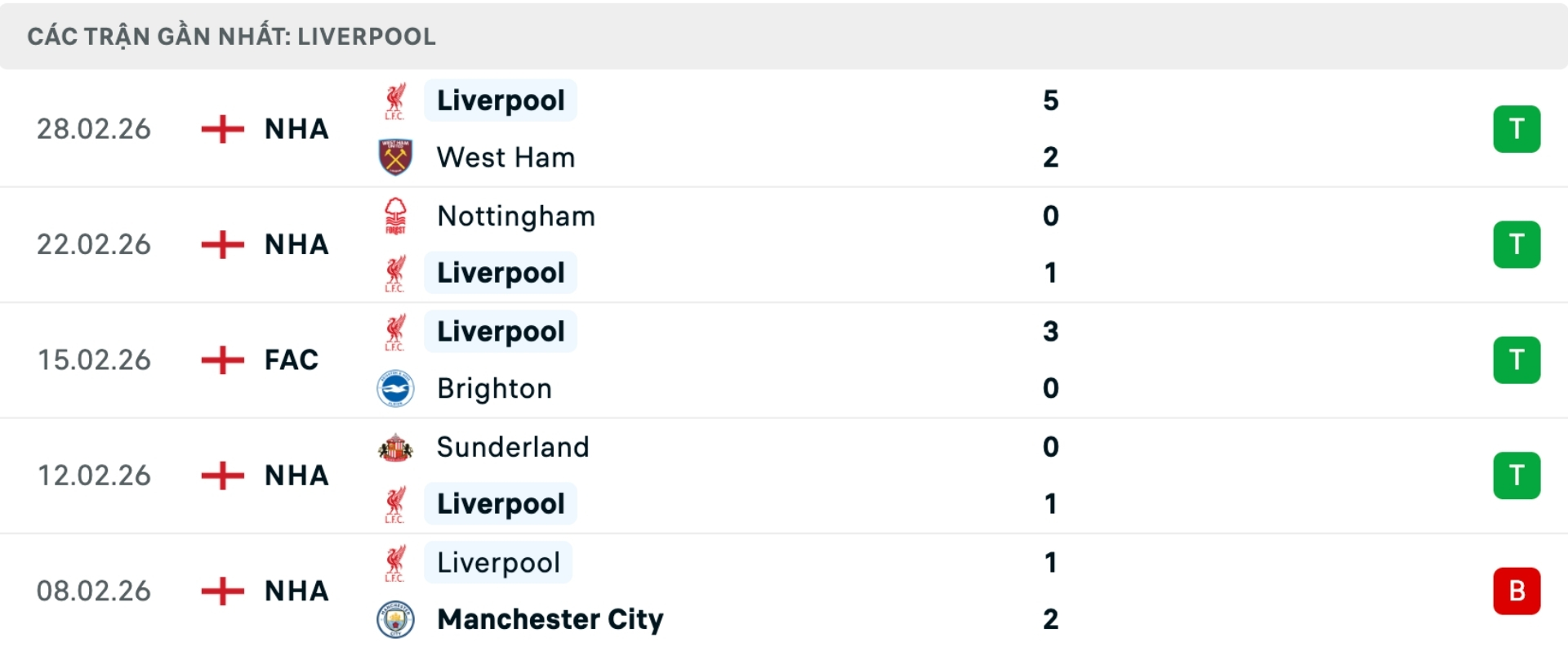Click the Nottingham Forest logo
Viewport: 1568px width, 647px height.
[x=395, y=215]
